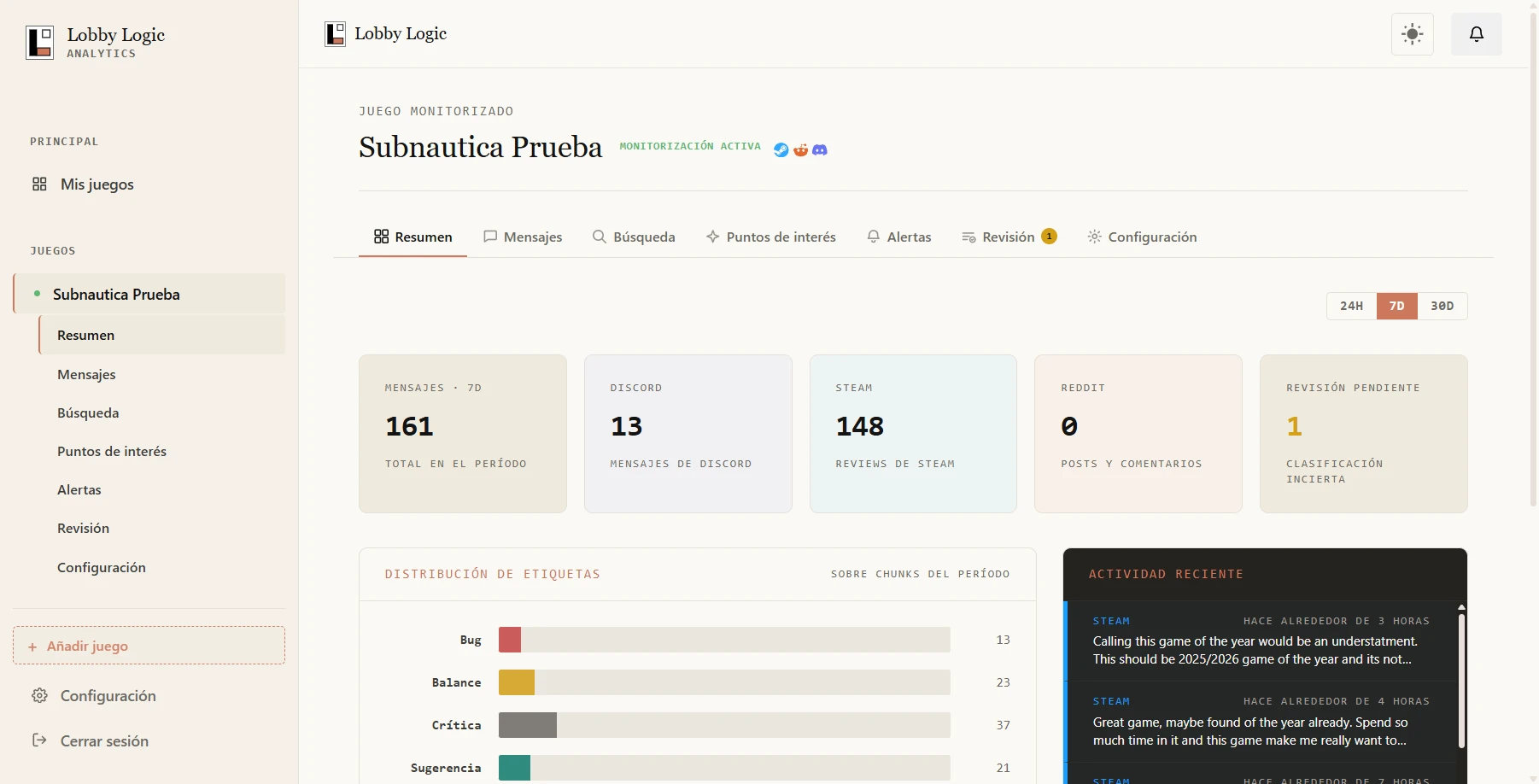The width and height of the screenshot is (1539, 784).
Task: Click the Revisión tab list icon
Action: 968,237
